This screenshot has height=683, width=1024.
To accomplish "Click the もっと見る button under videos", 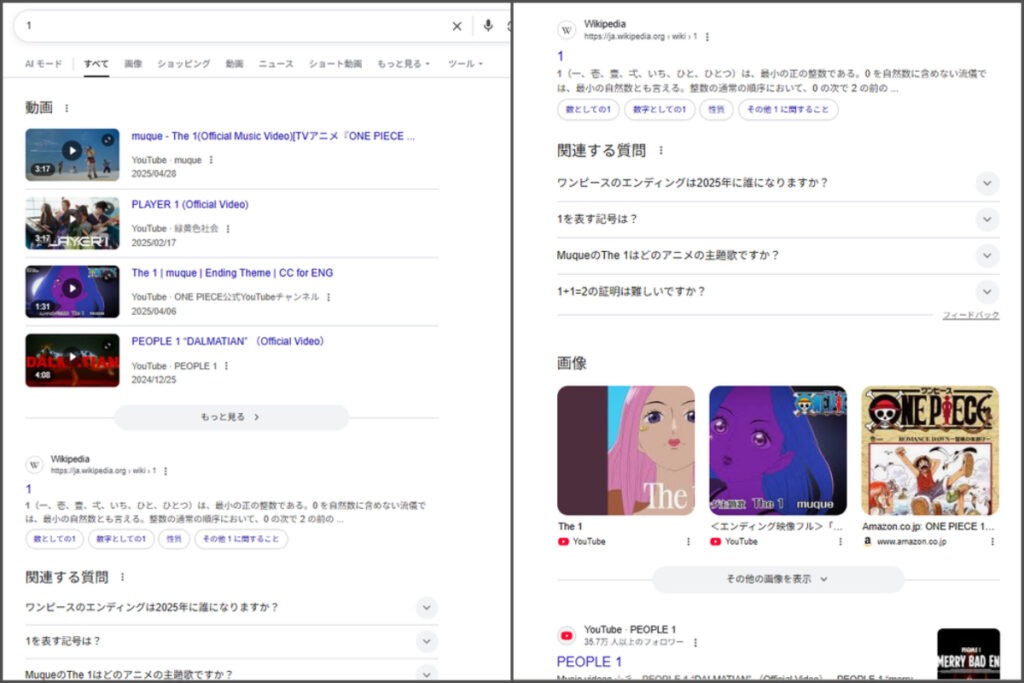I will click(x=231, y=417).
